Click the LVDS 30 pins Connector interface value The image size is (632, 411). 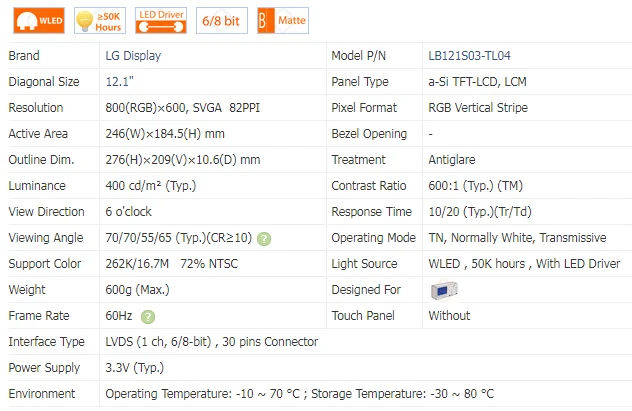tap(212, 342)
